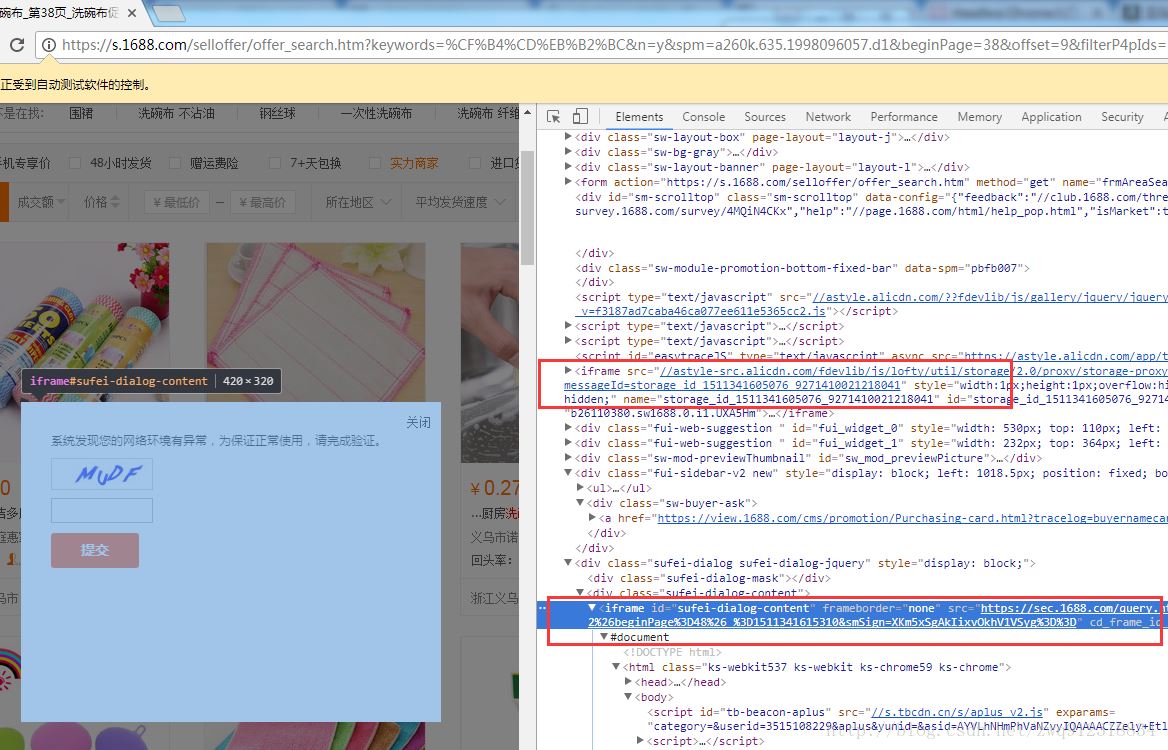1168x750 pixels.
Task: Switch to the Sources tab
Action: 765,117
